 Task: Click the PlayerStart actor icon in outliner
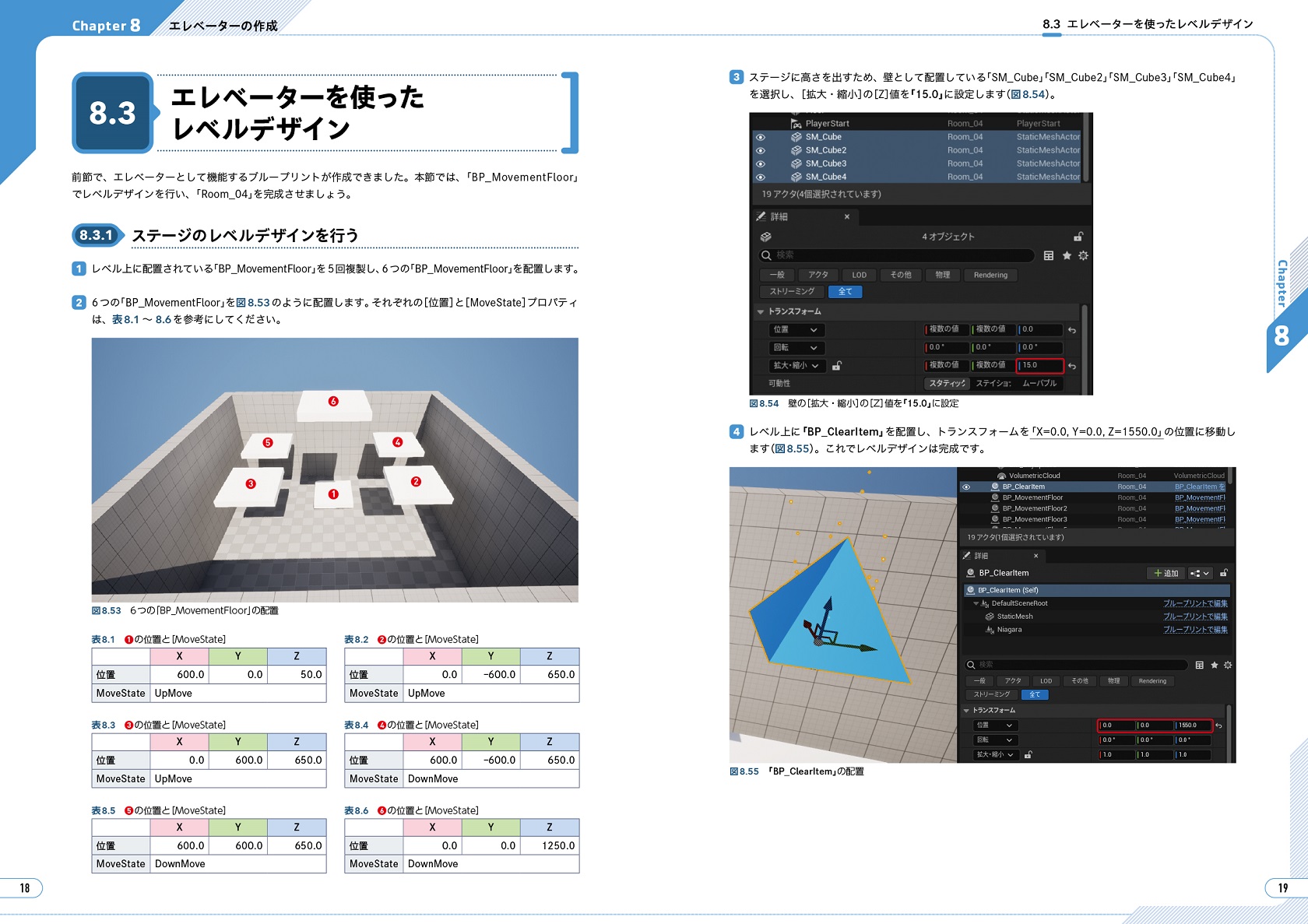pos(796,124)
